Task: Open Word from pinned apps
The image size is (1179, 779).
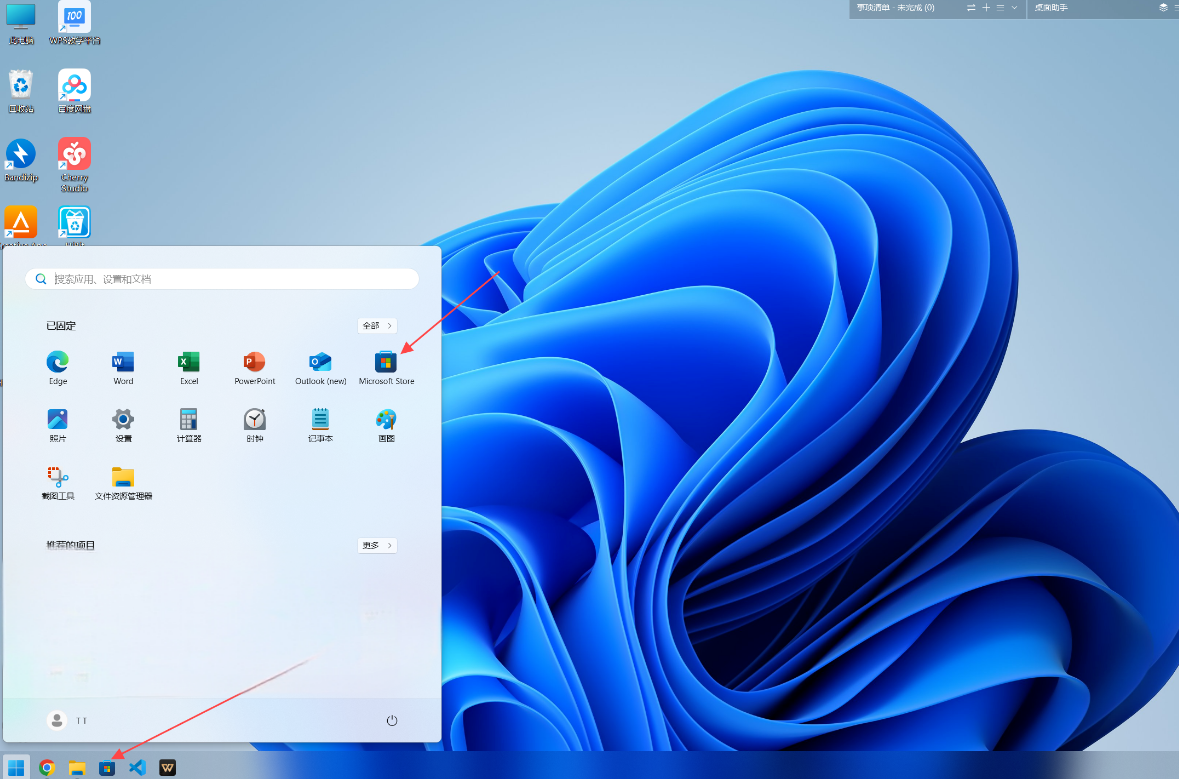Action: 123,368
